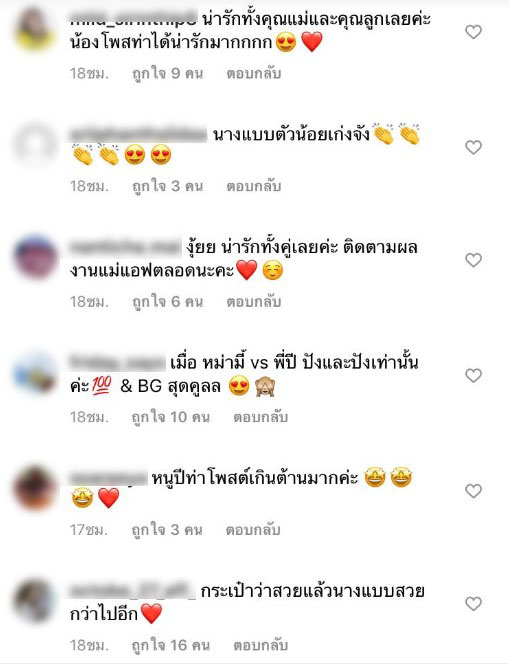
Task: Reply to the น่ารักทั้งคุณแม่ comment
Action: [254, 74]
